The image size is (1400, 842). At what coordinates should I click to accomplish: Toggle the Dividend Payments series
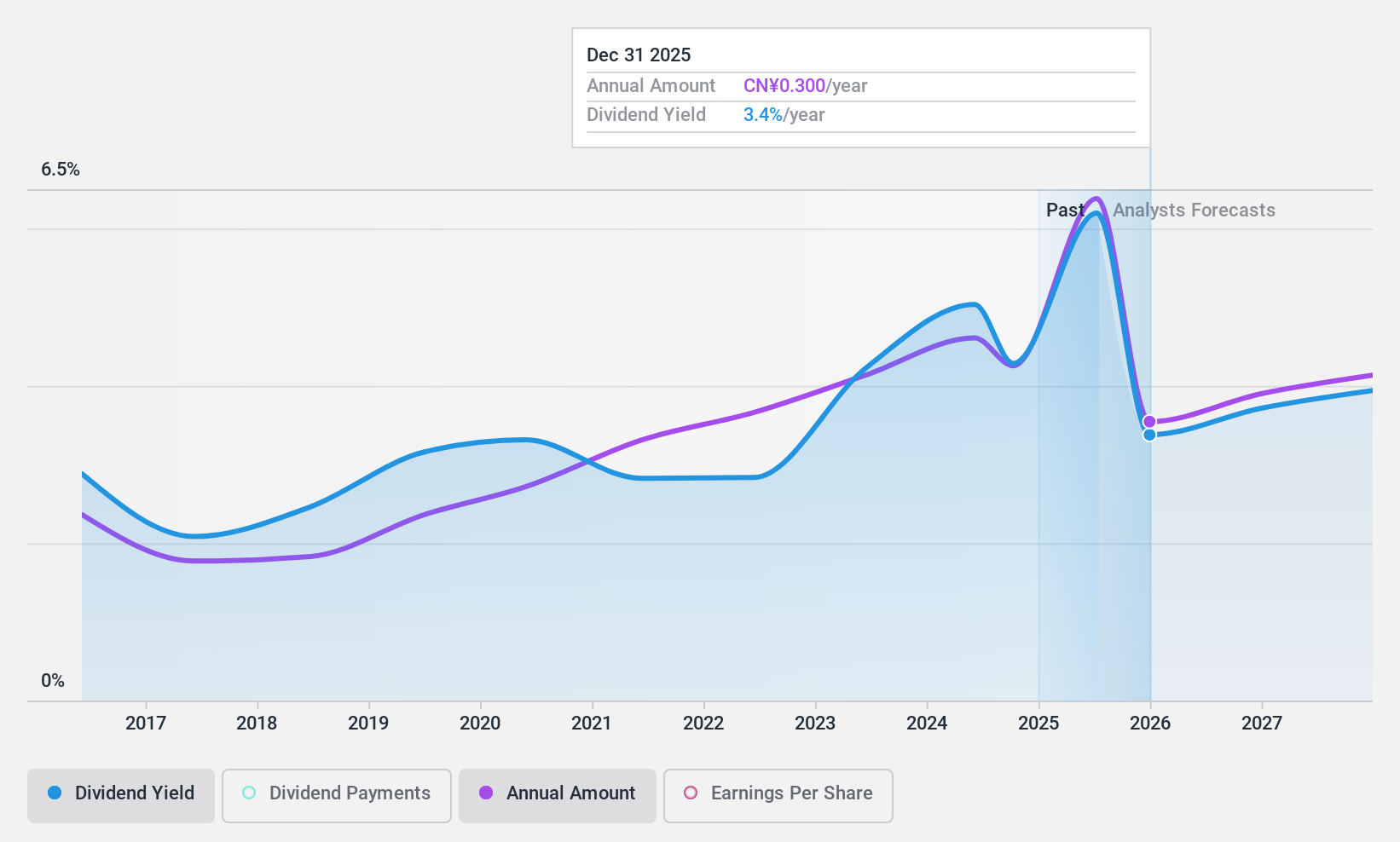click(337, 796)
